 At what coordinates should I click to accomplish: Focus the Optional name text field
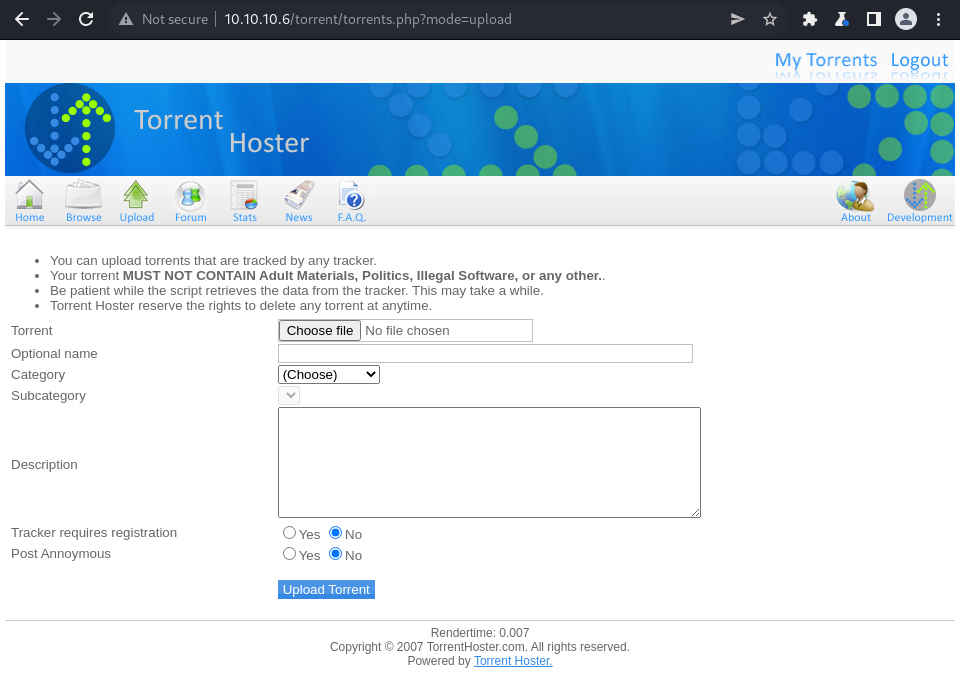tap(485, 353)
